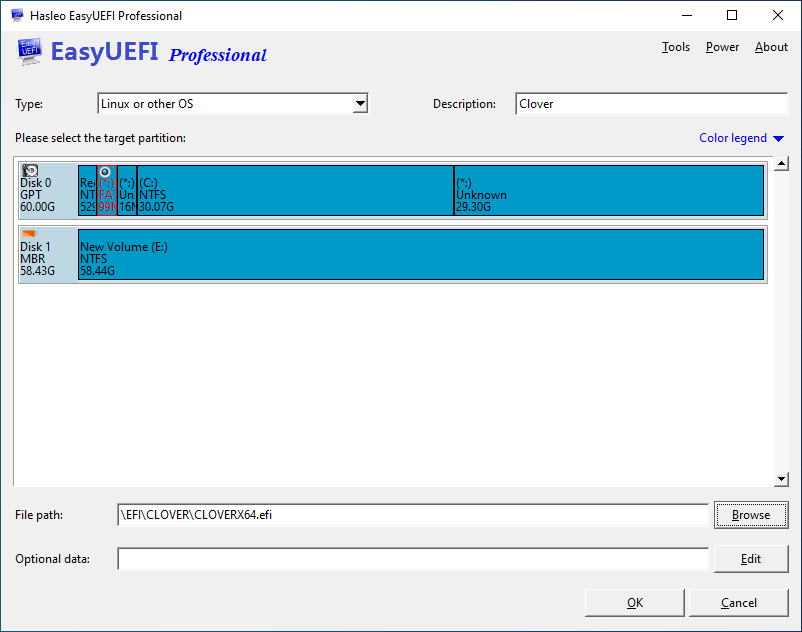Click the EasyUEFI logo icon
Image resolution: width=802 pixels, height=632 pixels.
[29, 51]
